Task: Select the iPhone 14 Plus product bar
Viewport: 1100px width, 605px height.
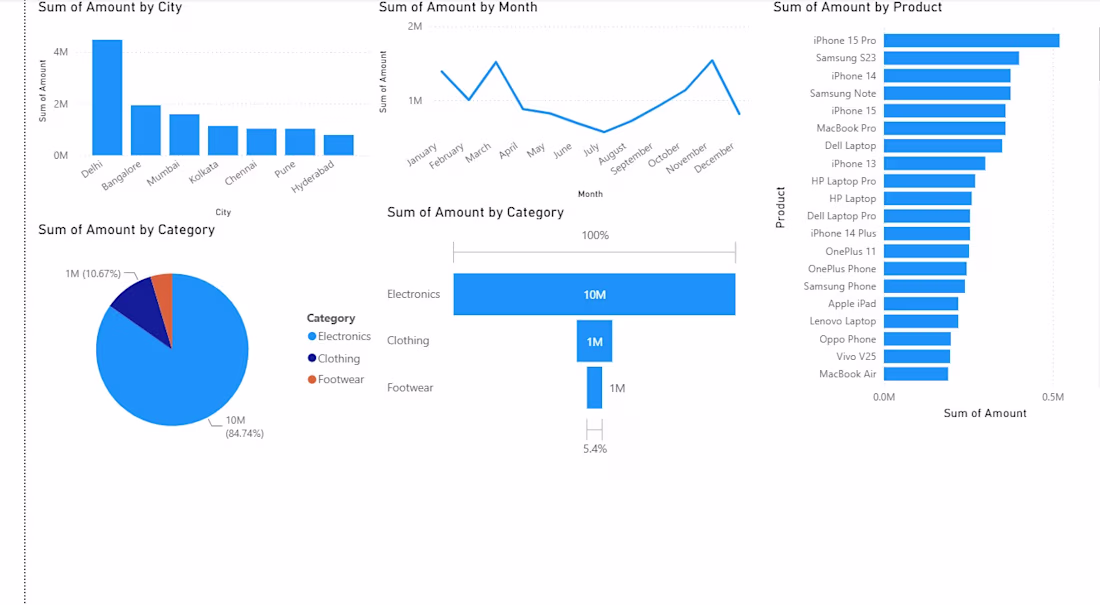Action: (927, 234)
